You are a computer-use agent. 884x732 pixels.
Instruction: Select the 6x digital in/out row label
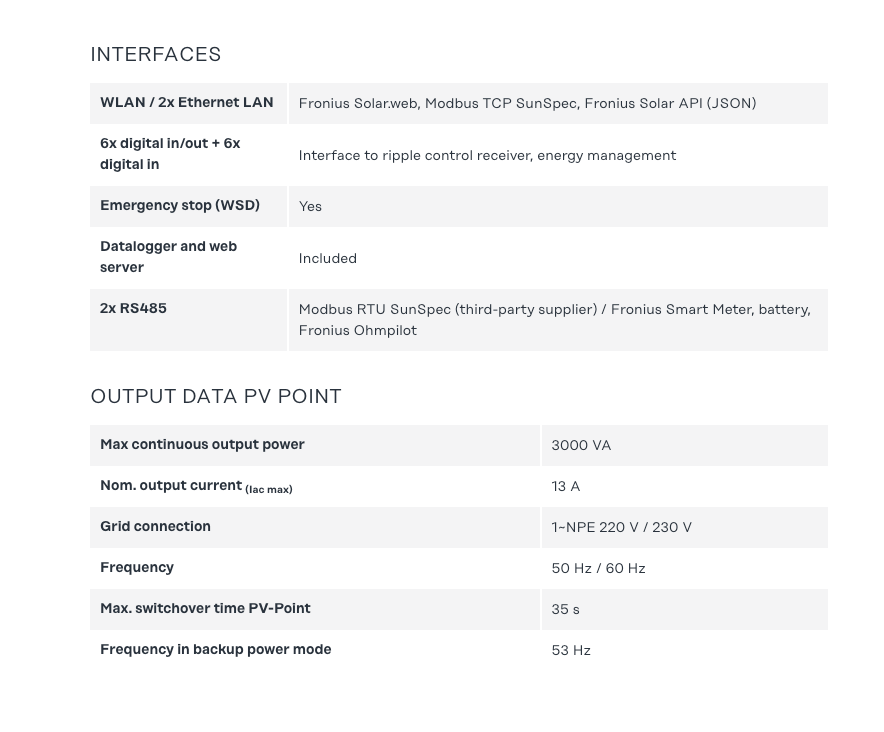coord(170,154)
